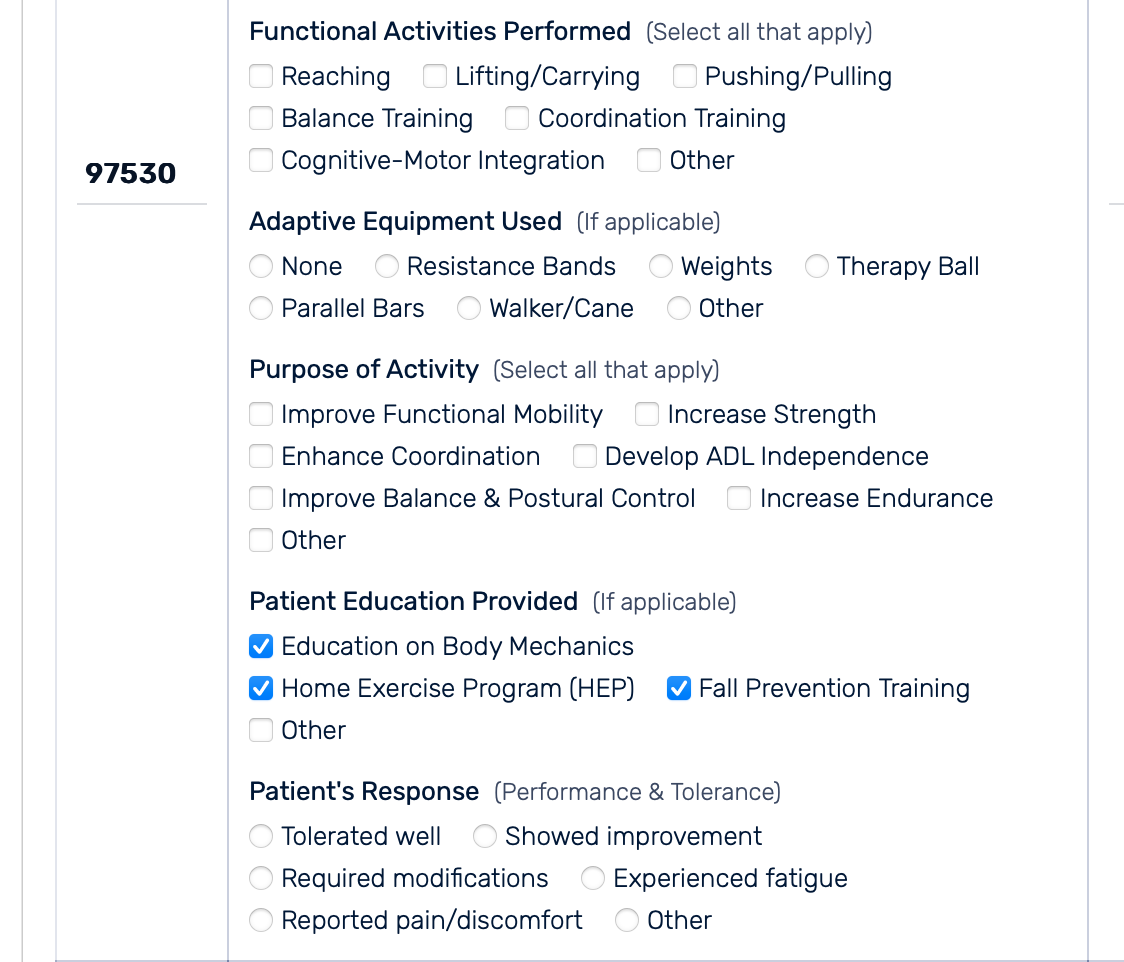Uncheck Fall Prevention Training
The image size is (1124, 962).
pyautogui.click(x=679, y=689)
